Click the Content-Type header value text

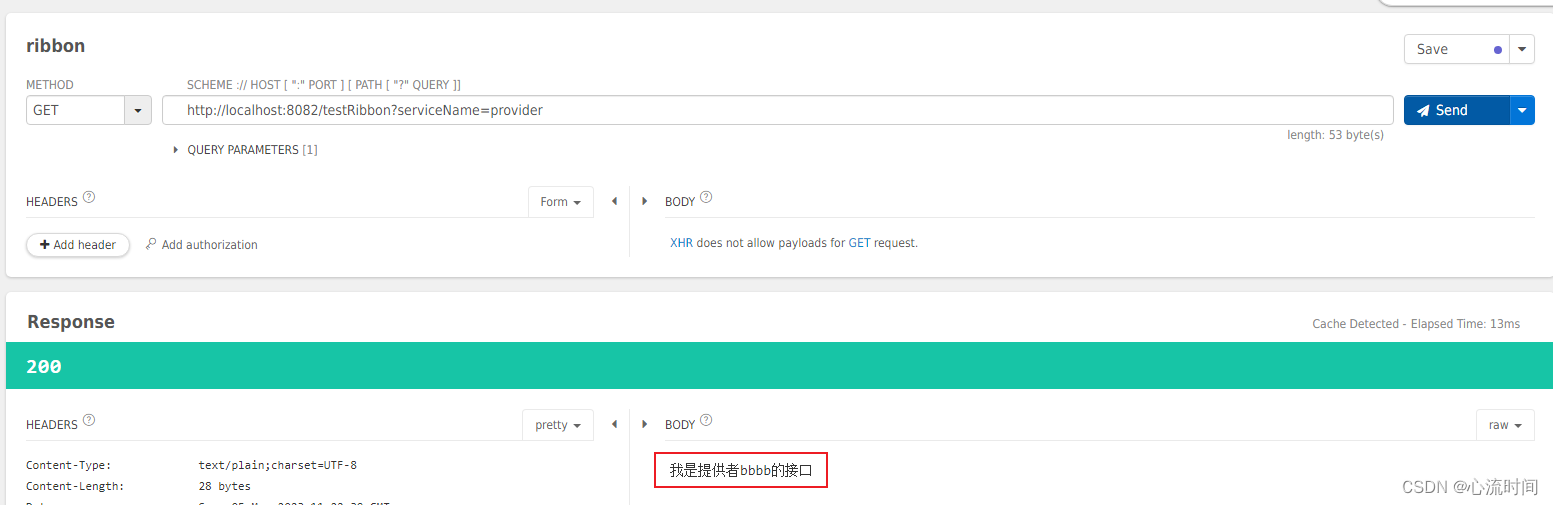tap(278, 465)
